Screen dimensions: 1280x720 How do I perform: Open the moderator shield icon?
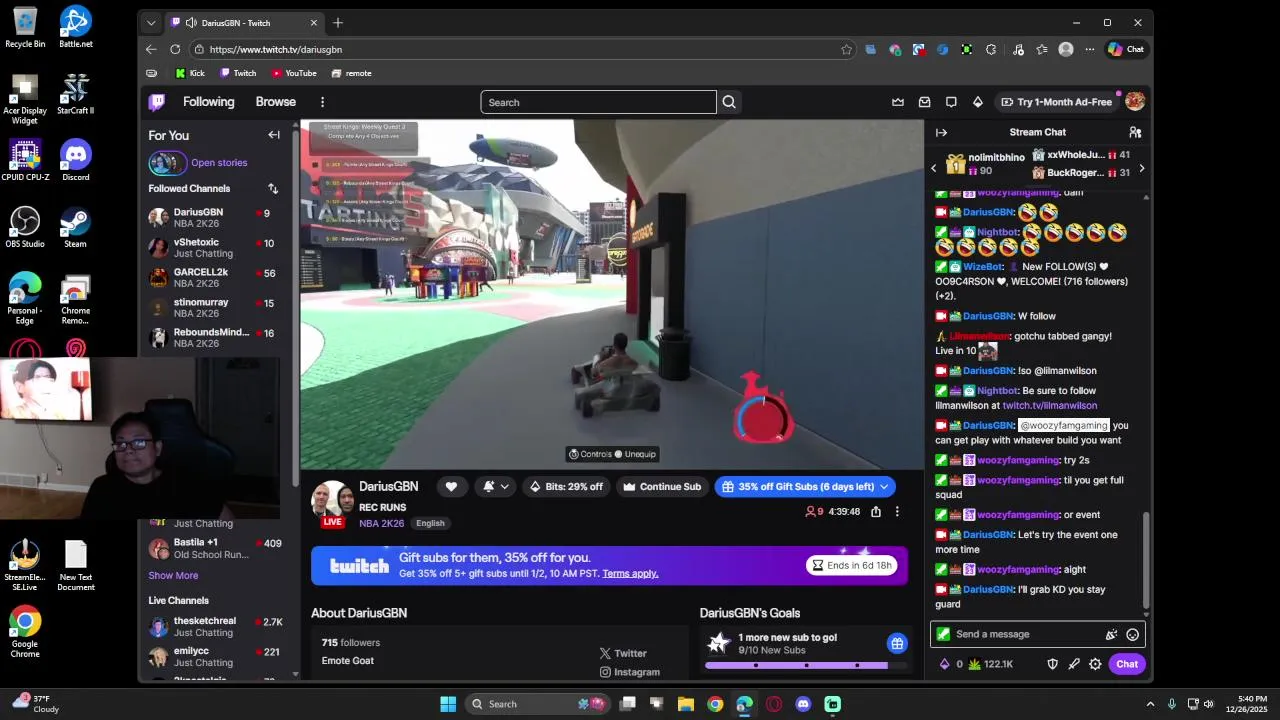[x=1052, y=664]
